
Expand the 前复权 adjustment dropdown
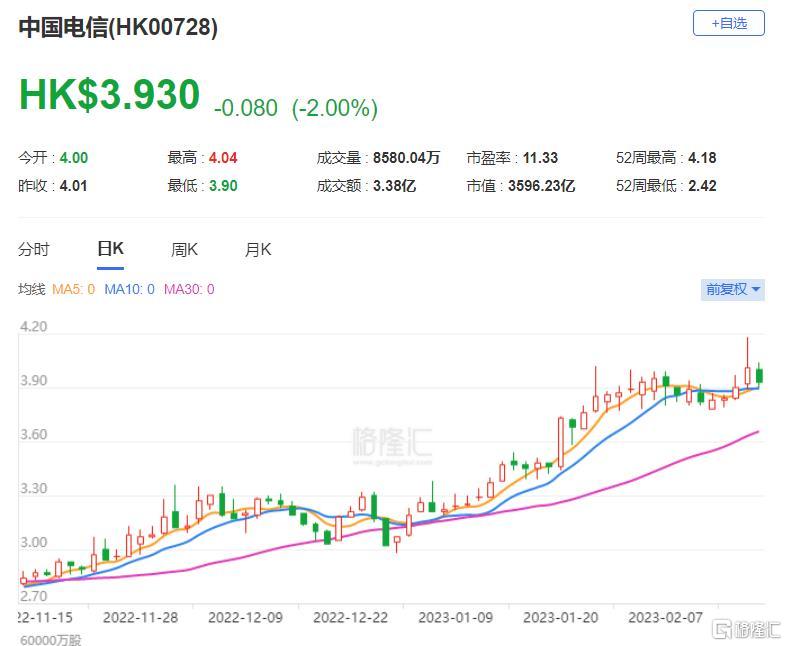[x=732, y=290]
